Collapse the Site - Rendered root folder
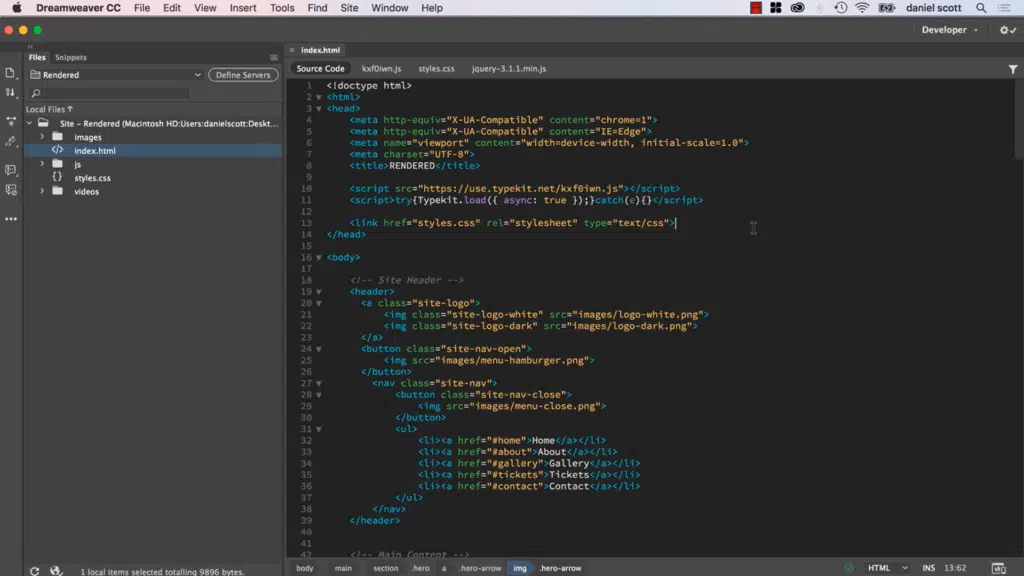1024x576 pixels. point(29,123)
